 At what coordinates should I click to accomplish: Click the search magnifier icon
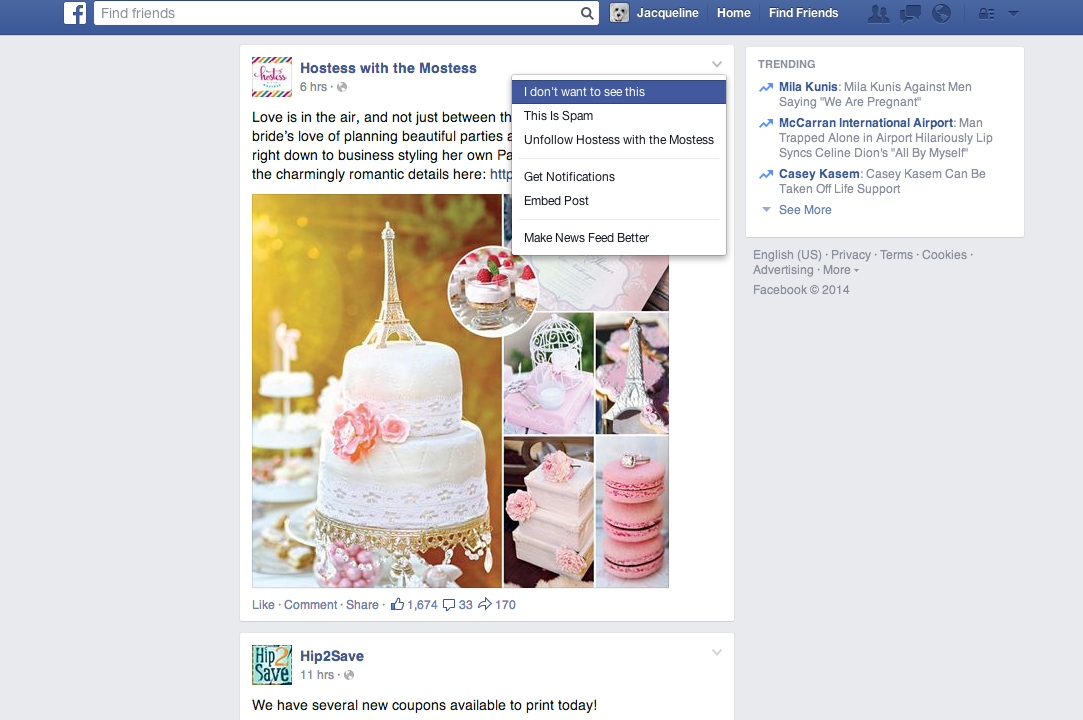click(x=587, y=13)
